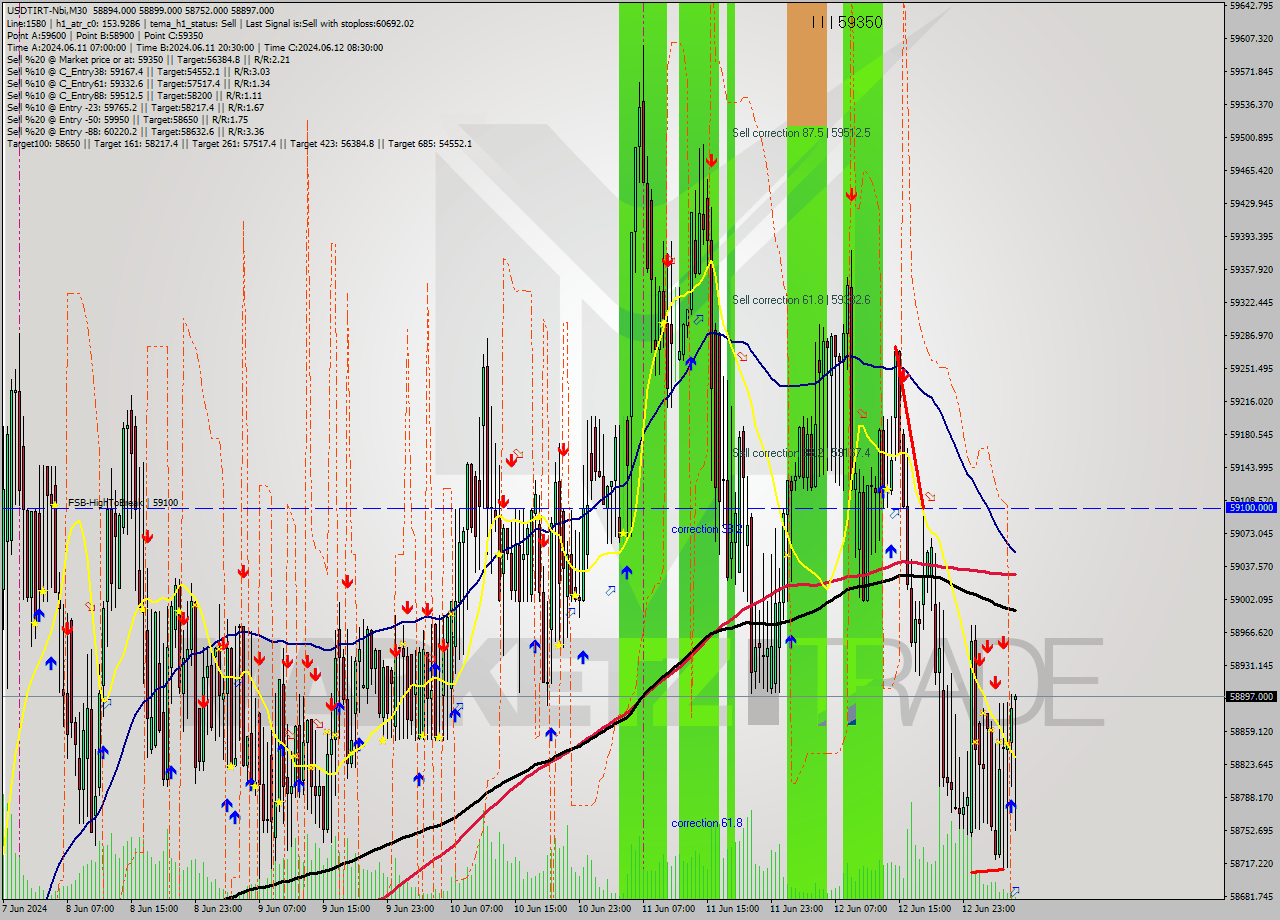The image size is (1280, 920).
Task: Click the 'Sell correction 38.2' chart label
Action: pyautogui.click(x=801, y=453)
